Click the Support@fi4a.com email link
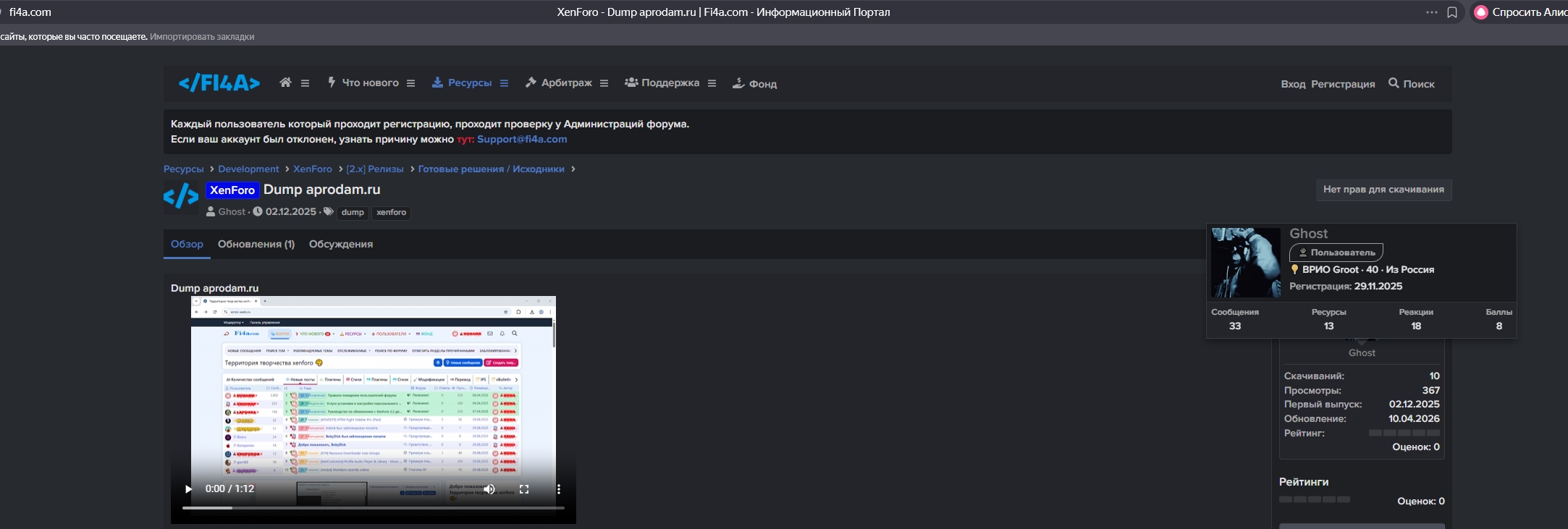Viewport: 1568px width, 529px height. coord(522,139)
